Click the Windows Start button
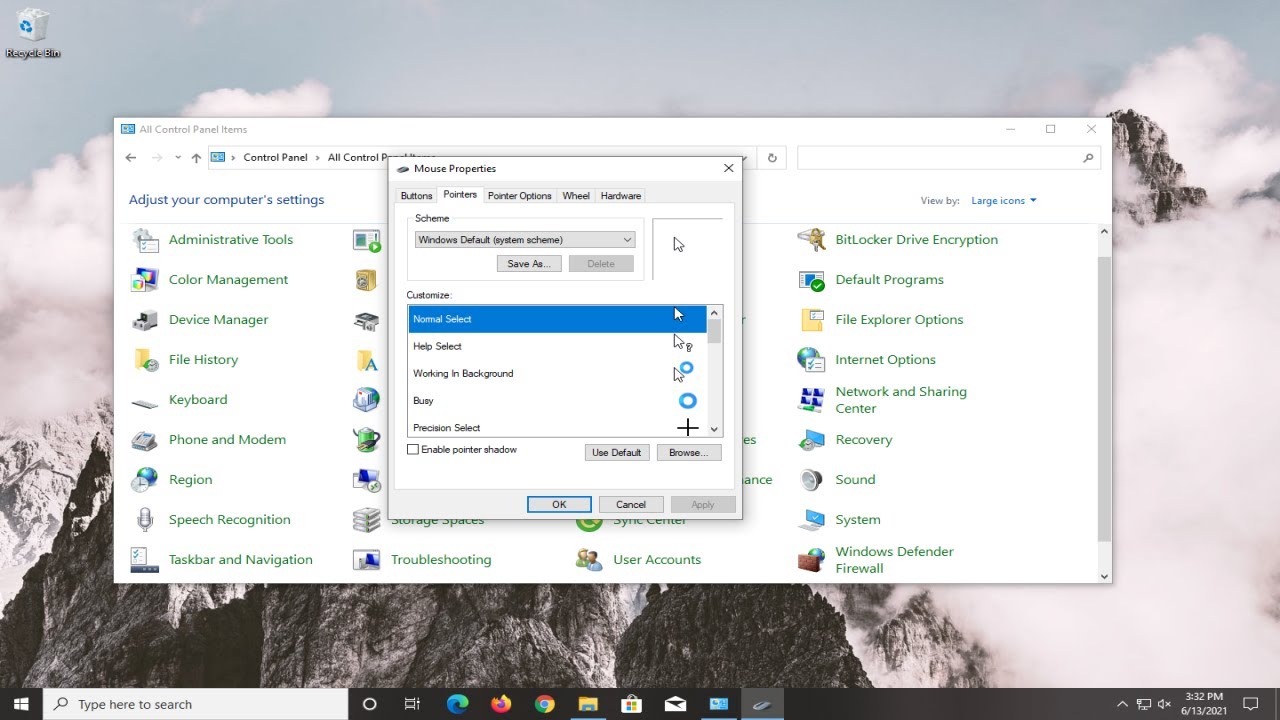 [21, 704]
